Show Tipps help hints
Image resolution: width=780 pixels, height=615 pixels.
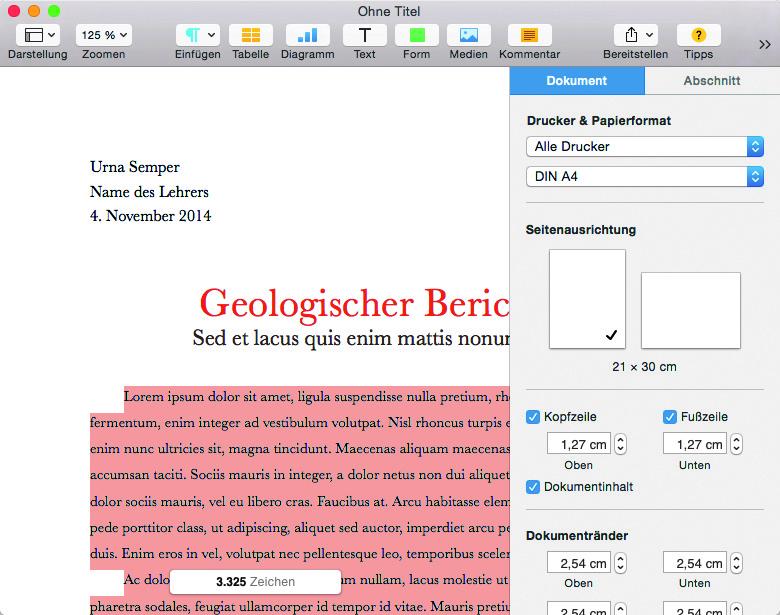(698, 35)
